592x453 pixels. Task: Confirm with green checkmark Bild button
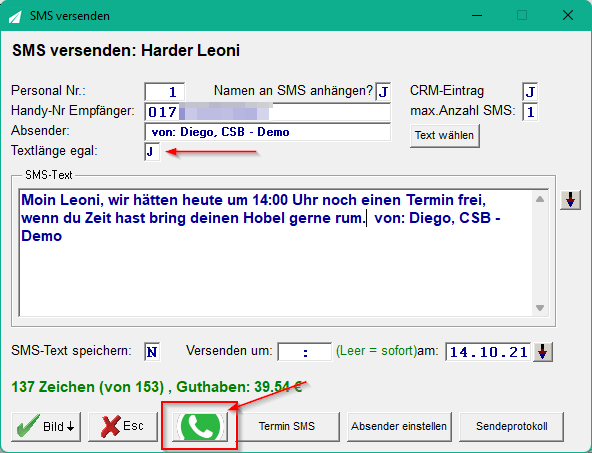coord(46,427)
